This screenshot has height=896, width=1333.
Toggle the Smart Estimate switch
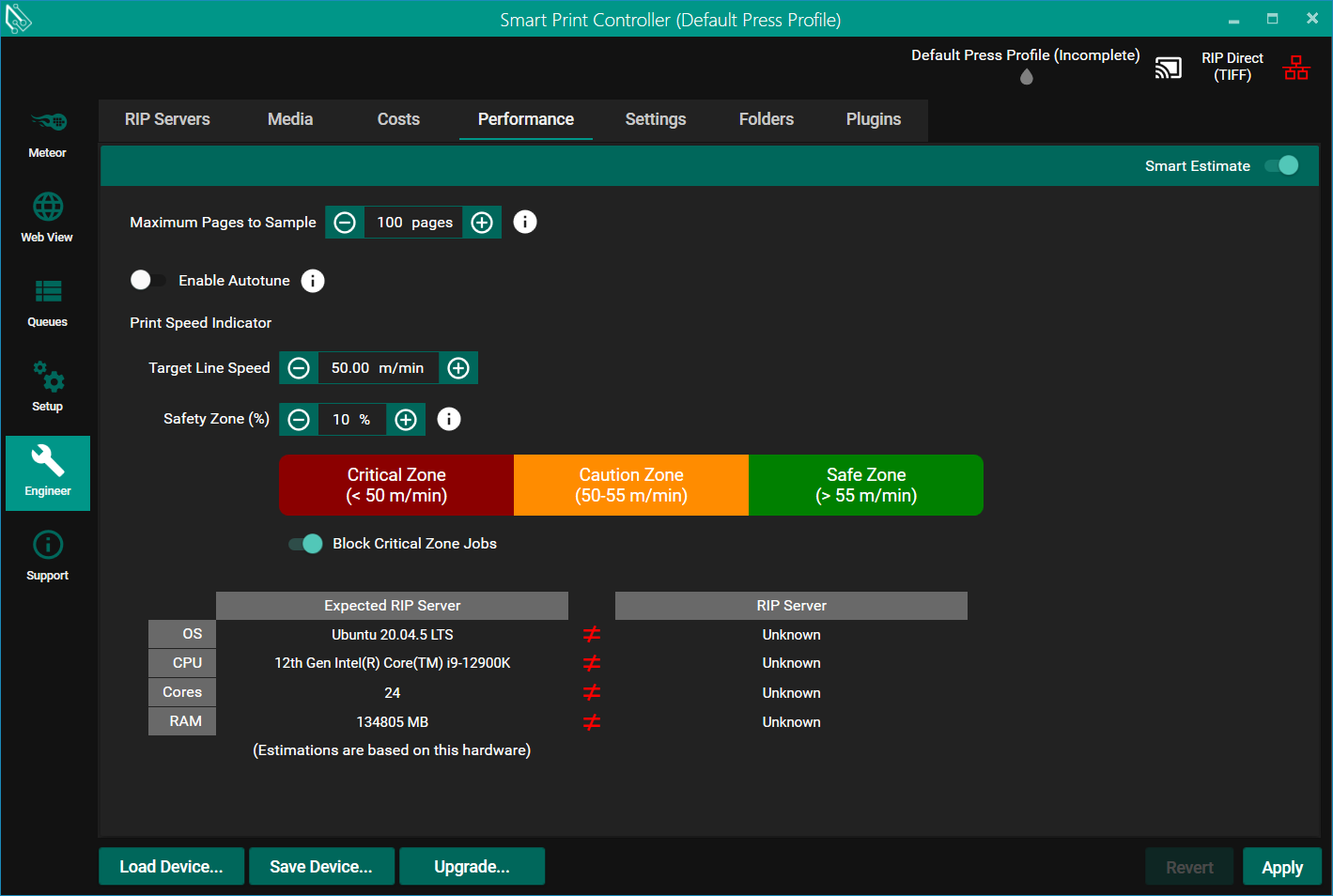tap(1281, 165)
